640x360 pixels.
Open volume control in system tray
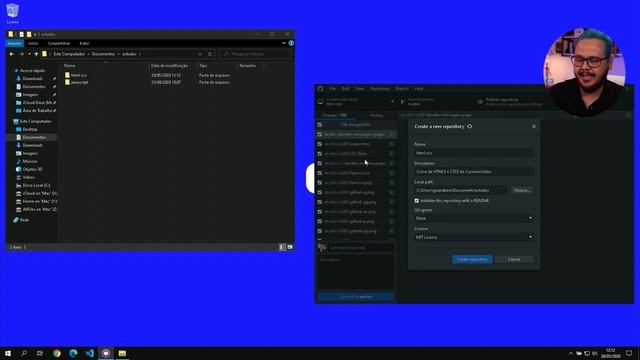[595, 353]
